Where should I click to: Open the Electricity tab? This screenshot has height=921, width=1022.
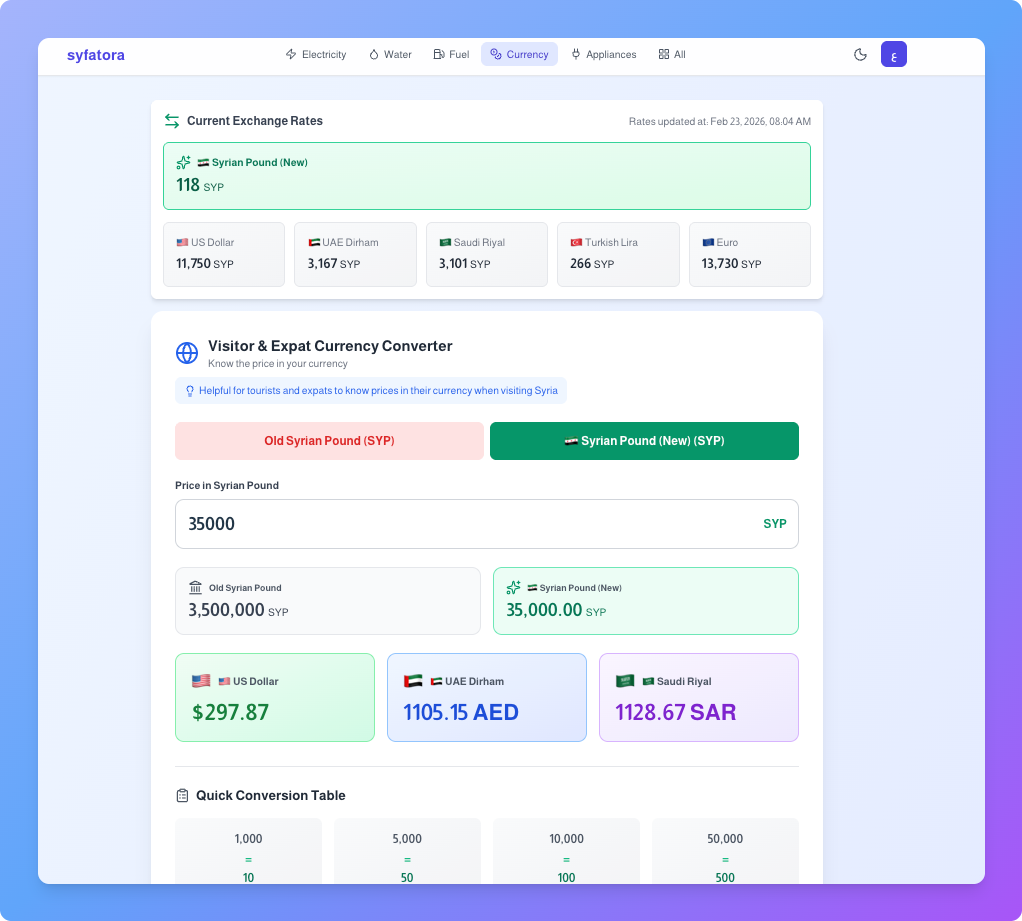point(316,55)
